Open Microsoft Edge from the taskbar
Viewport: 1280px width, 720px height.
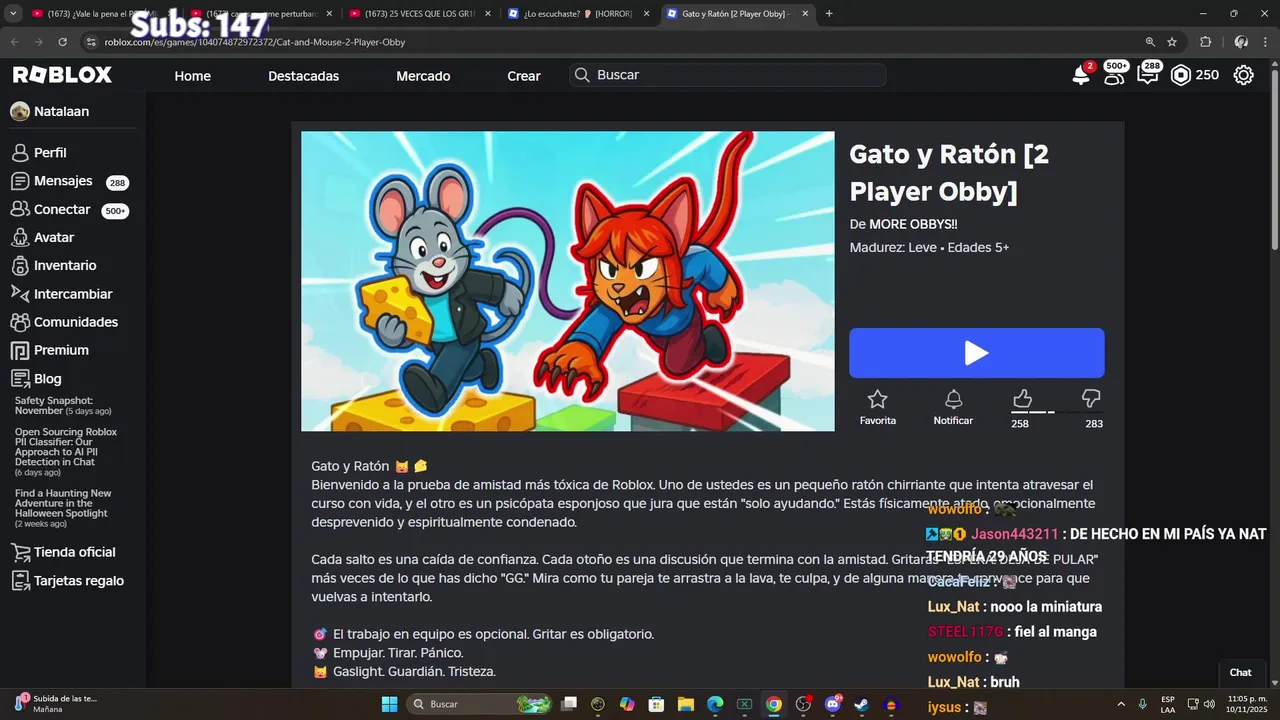(715, 704)
